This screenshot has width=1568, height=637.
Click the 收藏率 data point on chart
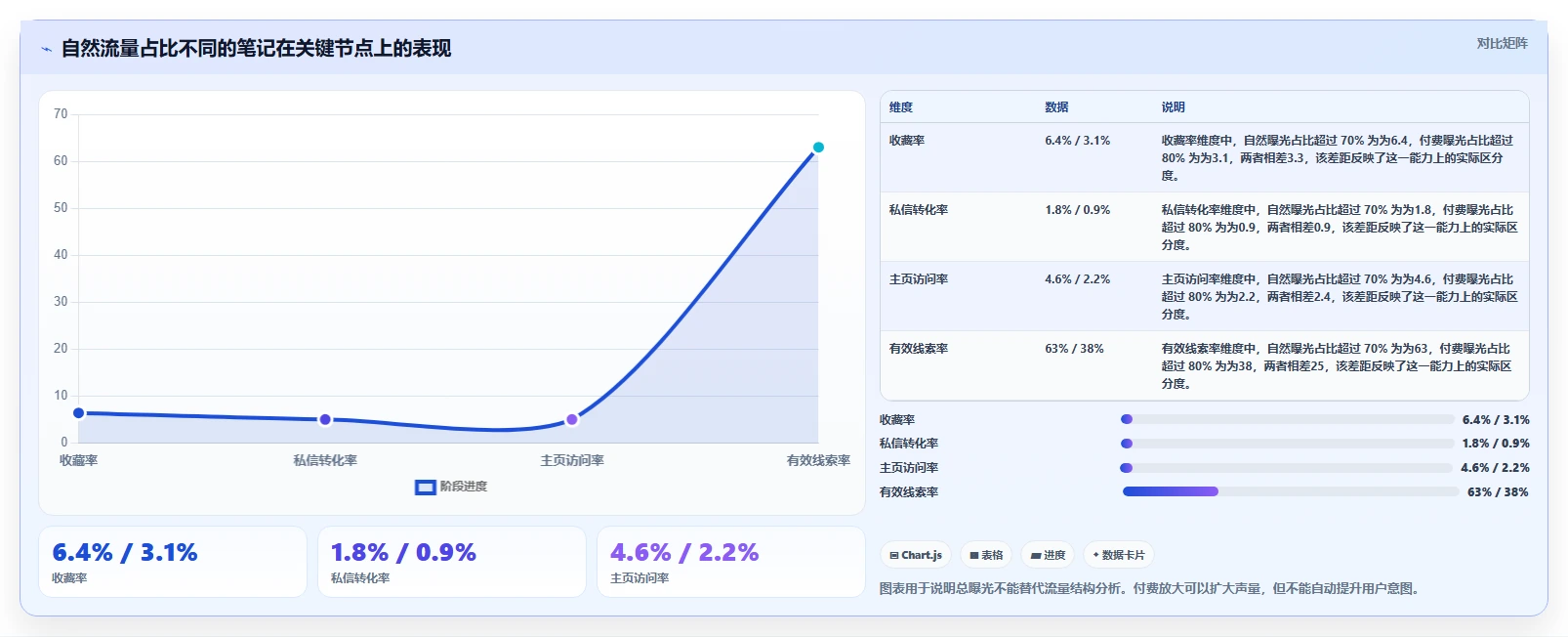[79, 413]
